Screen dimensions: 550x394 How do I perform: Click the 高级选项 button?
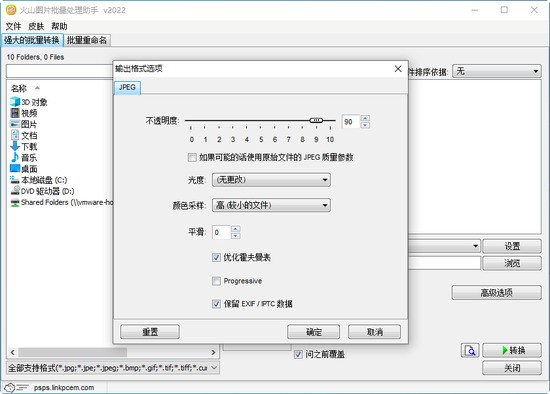pyautogui.click(x=496, y=293)
